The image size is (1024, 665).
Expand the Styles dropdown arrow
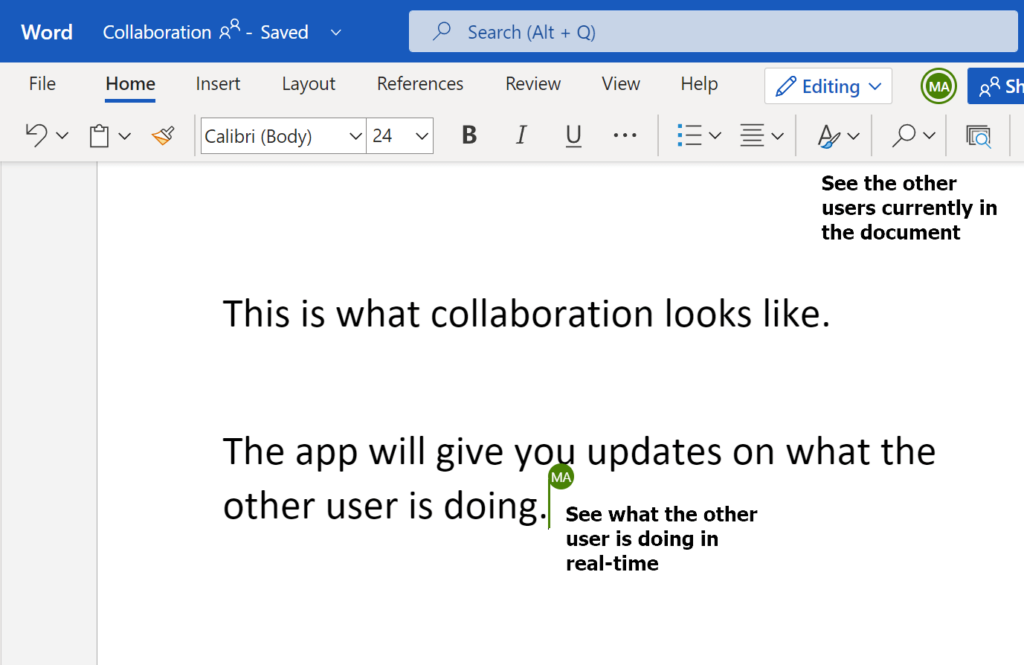[854, 136]
